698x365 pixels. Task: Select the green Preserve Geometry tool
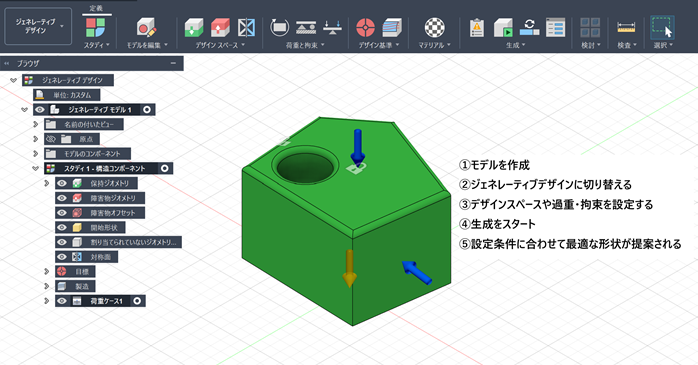click(194, 28)
